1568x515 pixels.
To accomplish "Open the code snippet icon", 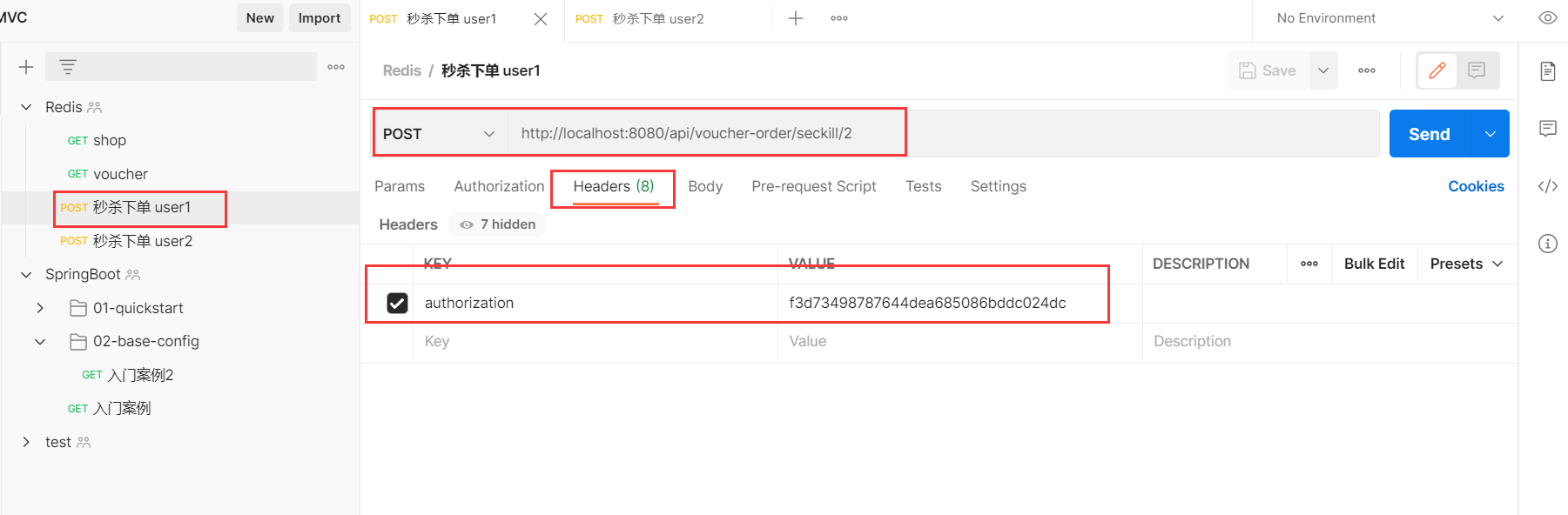I will (1548, 186).
